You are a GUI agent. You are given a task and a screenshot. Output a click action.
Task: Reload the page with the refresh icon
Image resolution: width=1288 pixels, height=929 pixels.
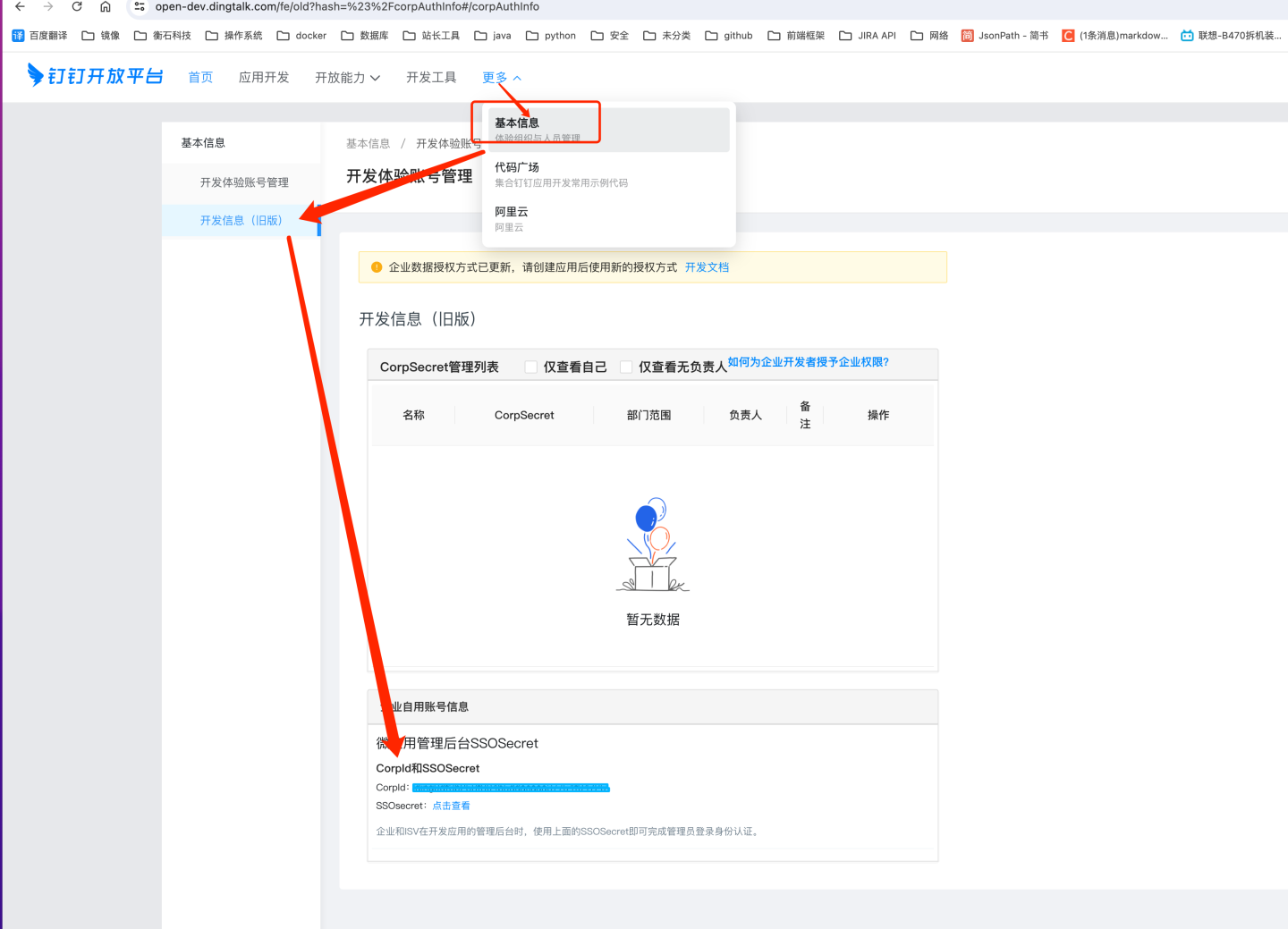(77, 7)
